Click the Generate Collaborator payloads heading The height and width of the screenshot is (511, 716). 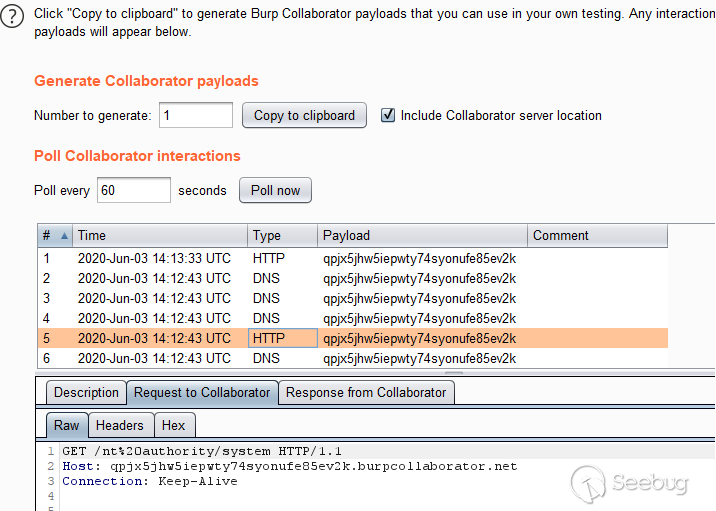146,81
